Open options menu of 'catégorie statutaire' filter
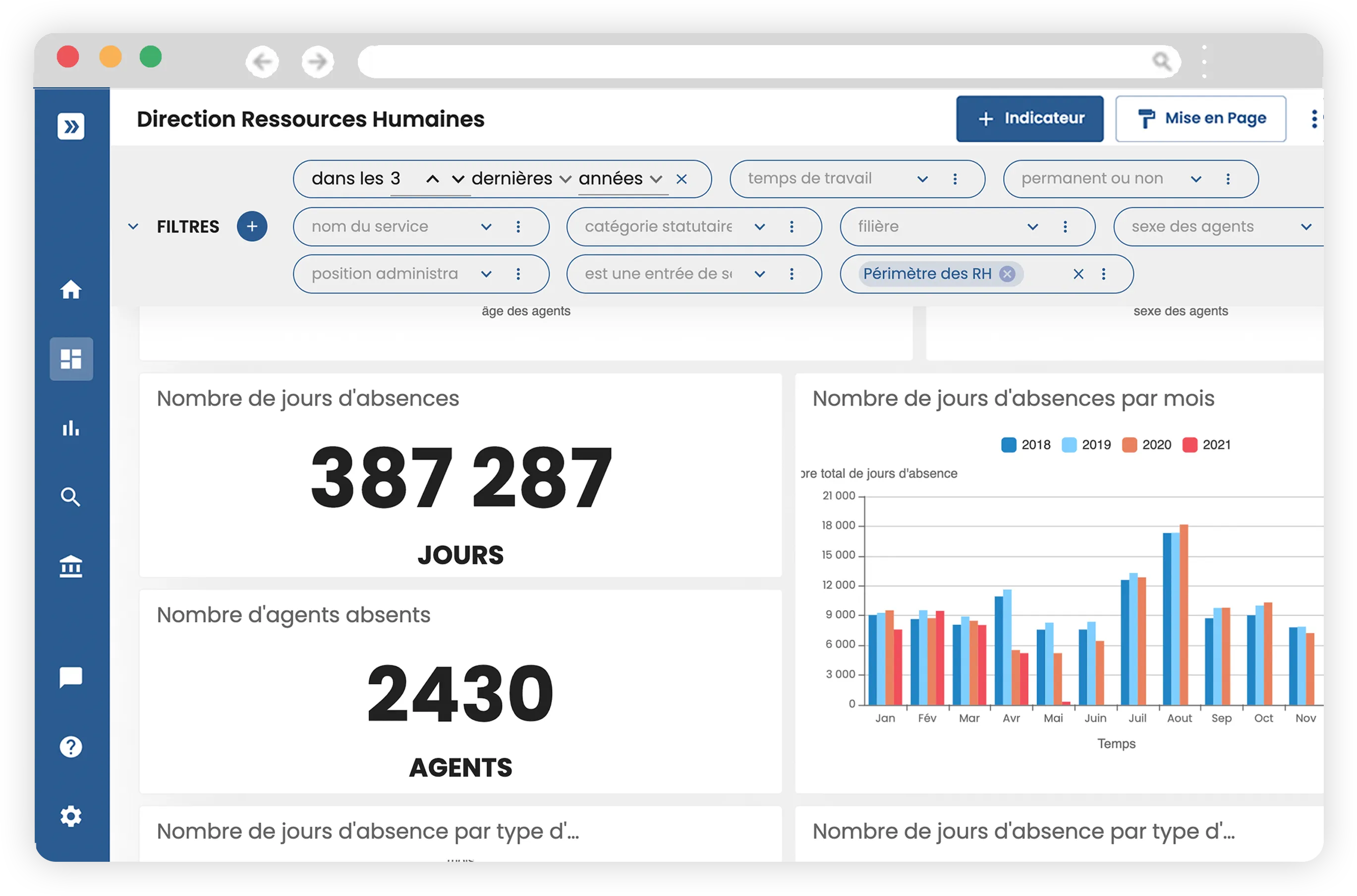The height and width of the screenshot is (896, 1357). tap(792, 227)
